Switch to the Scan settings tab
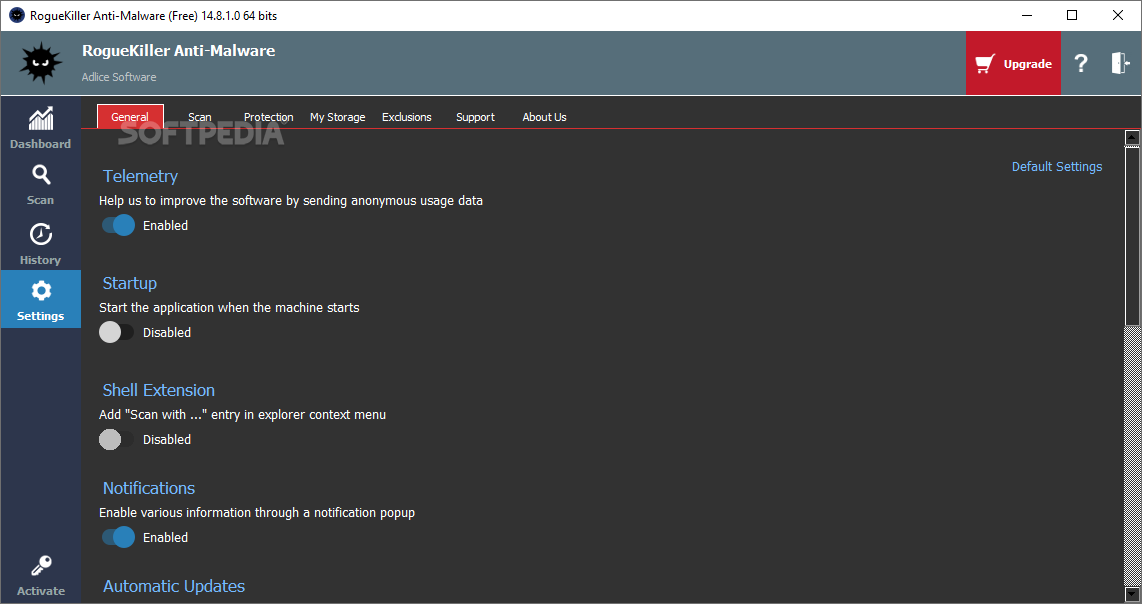Viewport: 1142px width, 604px height. (x=200, y=117)
